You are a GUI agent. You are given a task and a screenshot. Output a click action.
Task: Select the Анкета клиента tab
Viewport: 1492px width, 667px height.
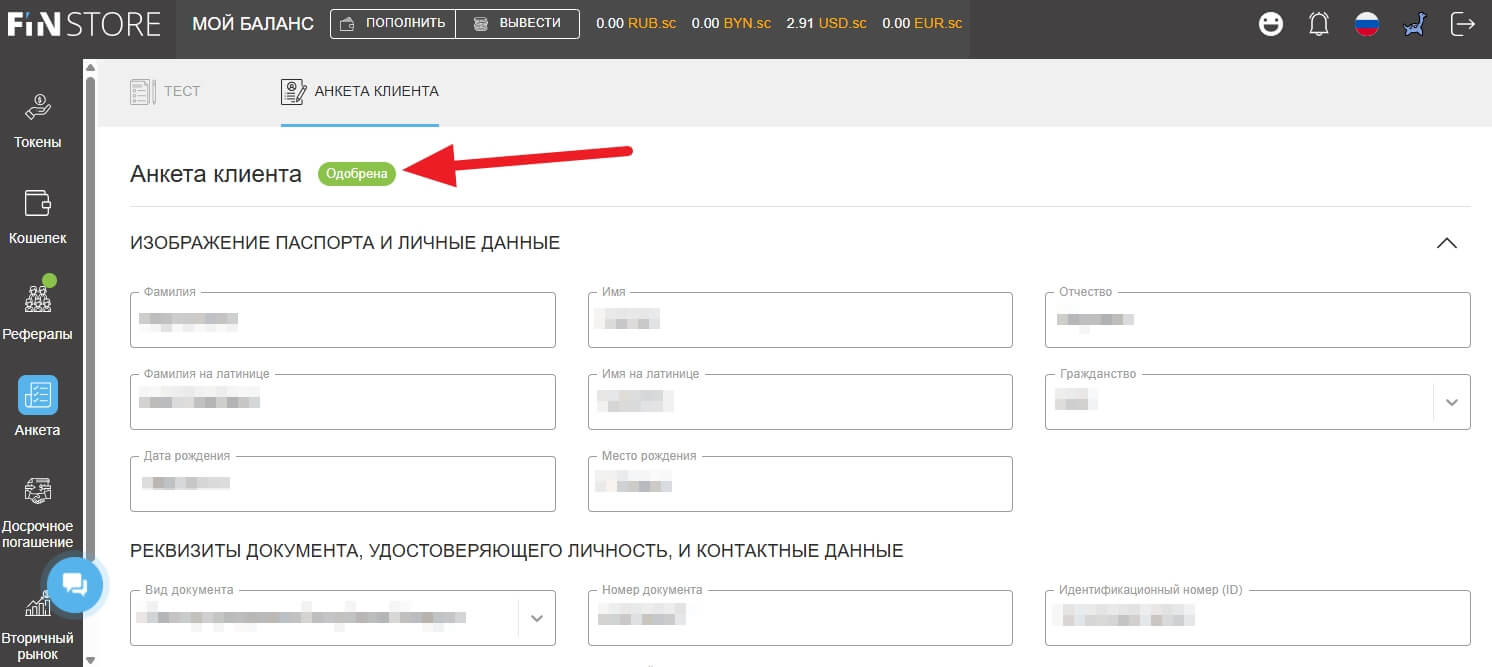click(360, 91)
